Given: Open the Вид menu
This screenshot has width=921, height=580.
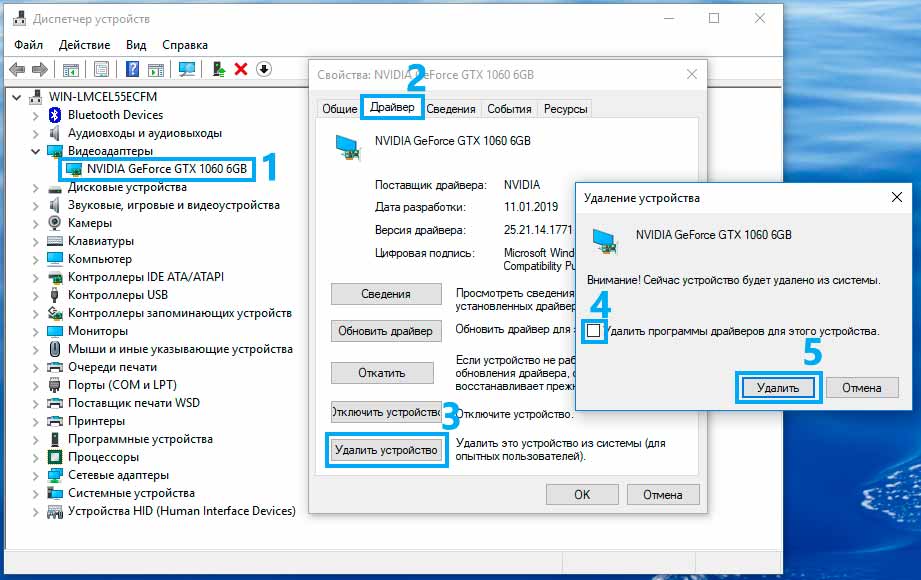Looking at the screenshot, I should coord(136,45).
